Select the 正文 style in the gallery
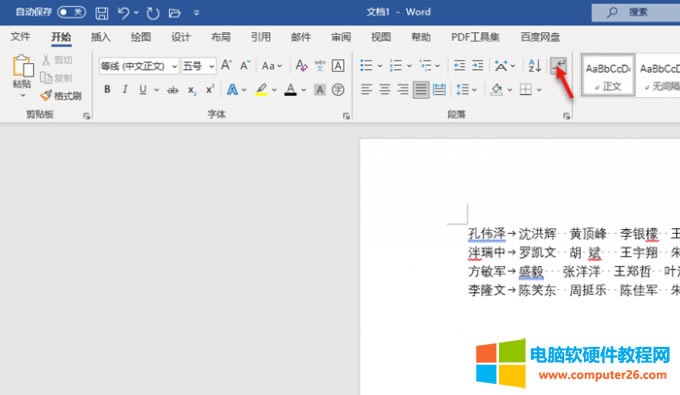680x395 pixels. point(608,75)
